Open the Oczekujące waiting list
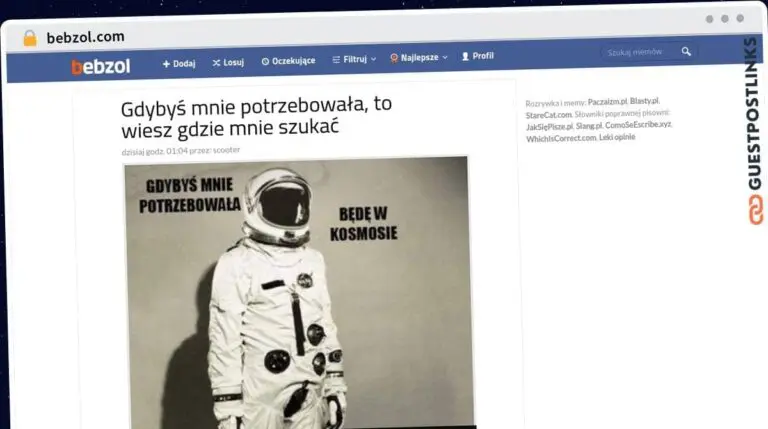Screen dimensions: 768x429 click(288, 61)
